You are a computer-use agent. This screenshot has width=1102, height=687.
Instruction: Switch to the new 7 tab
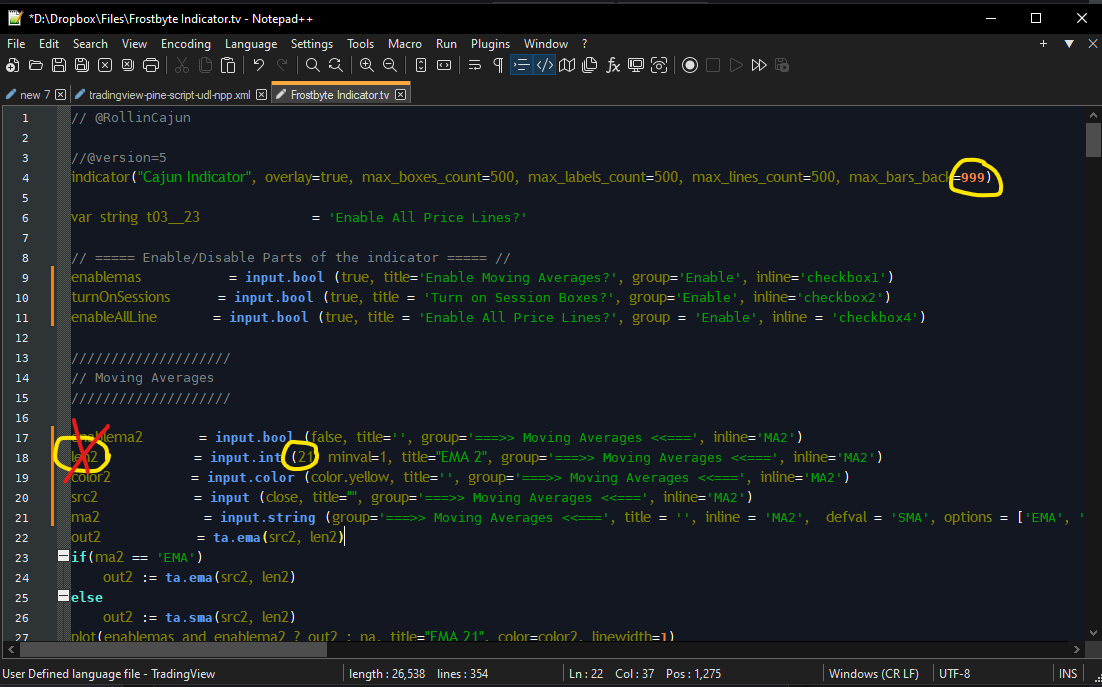[34, 94]
